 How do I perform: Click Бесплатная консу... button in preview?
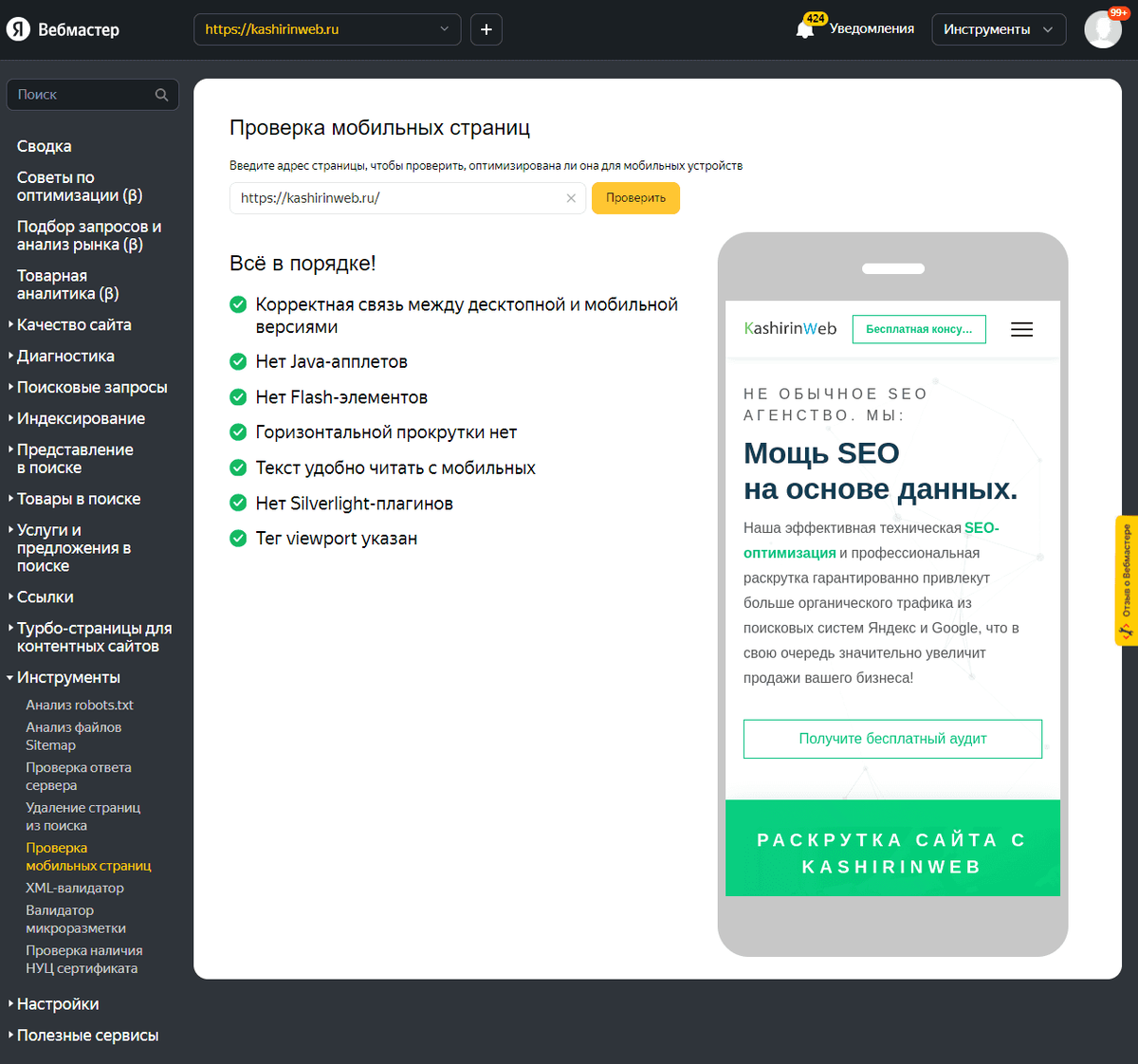(x=919, y=329)
